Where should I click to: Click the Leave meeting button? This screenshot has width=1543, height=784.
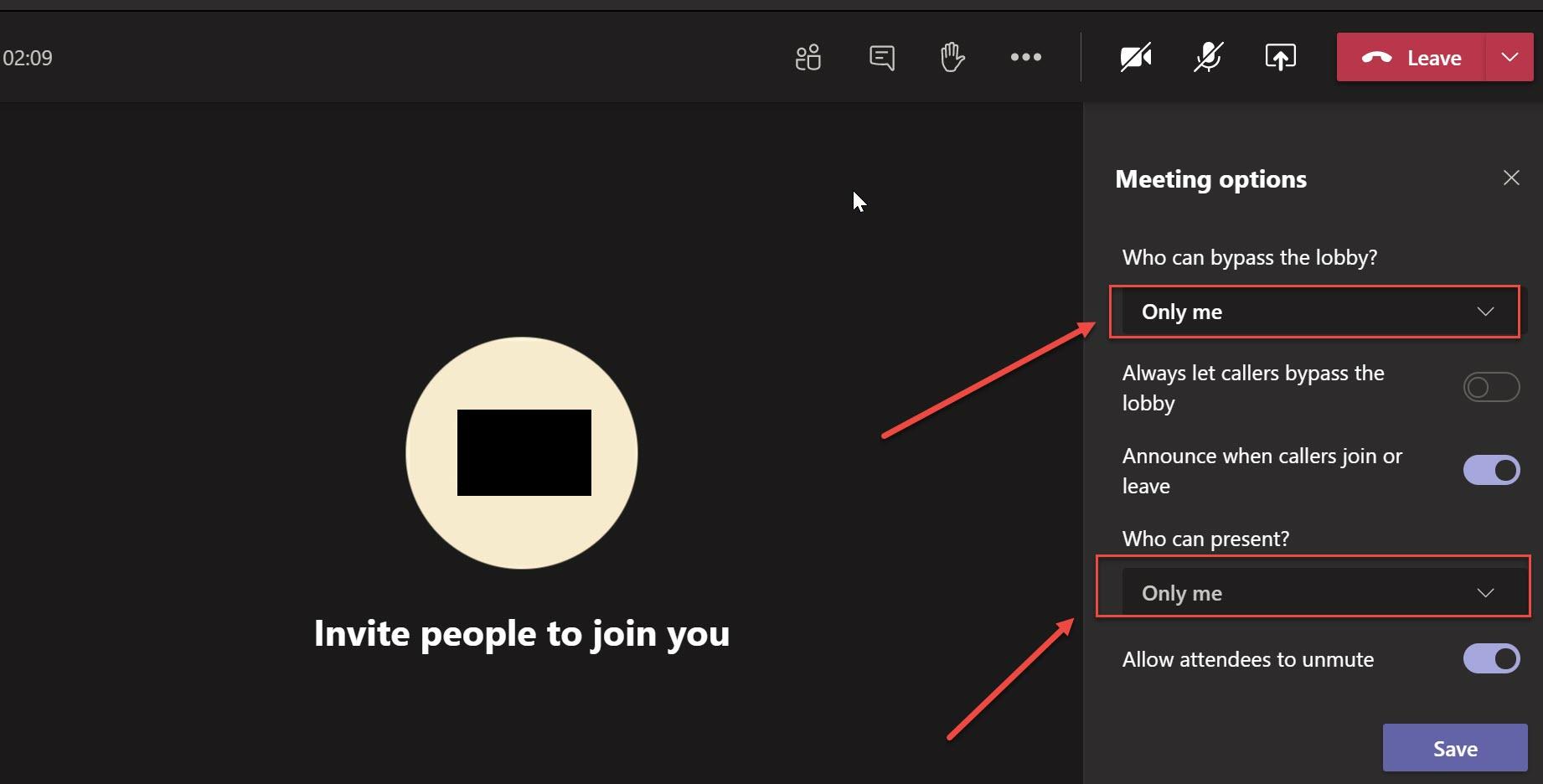pyautogui.click(x=1411, y=57)
